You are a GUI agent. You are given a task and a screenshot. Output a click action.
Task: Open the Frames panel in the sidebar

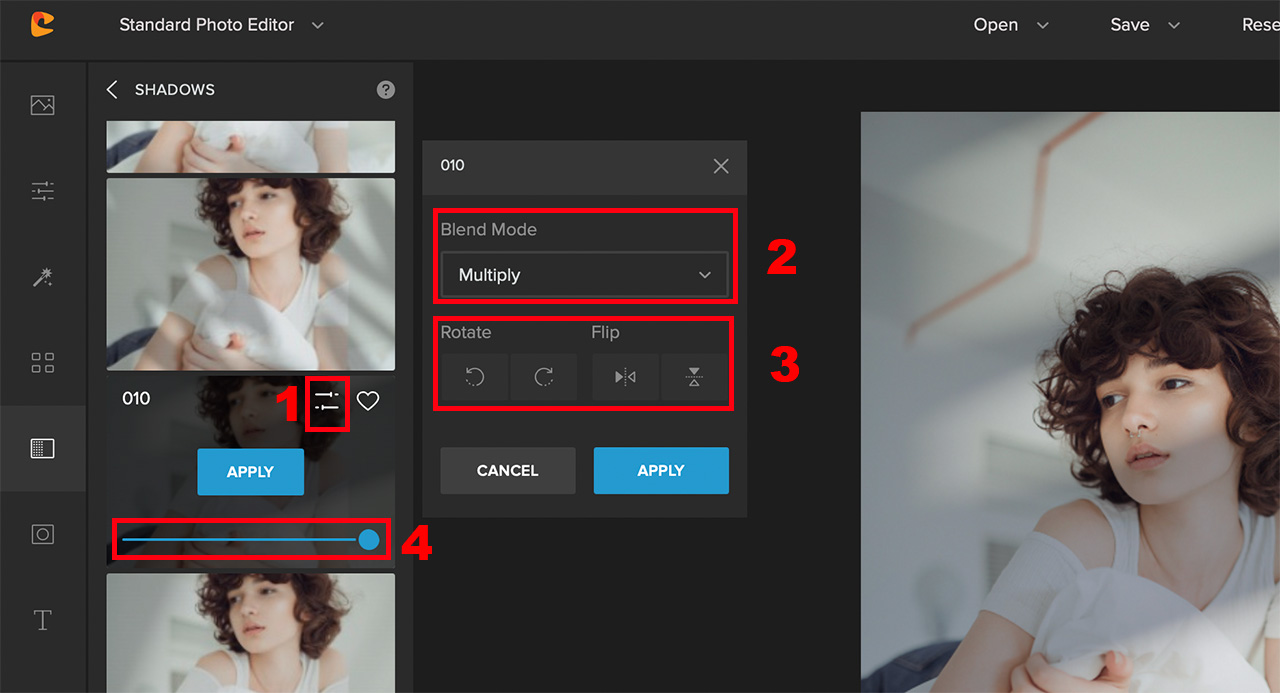coord(42,533)
